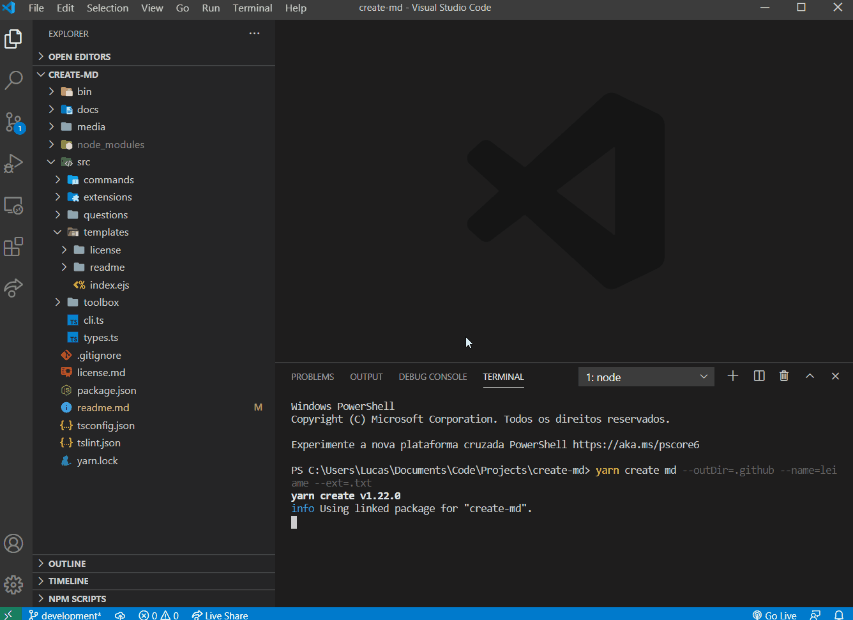Open errors and warnings count in status bar
Viewport: 853px width, 620px height.
(158, 615)
